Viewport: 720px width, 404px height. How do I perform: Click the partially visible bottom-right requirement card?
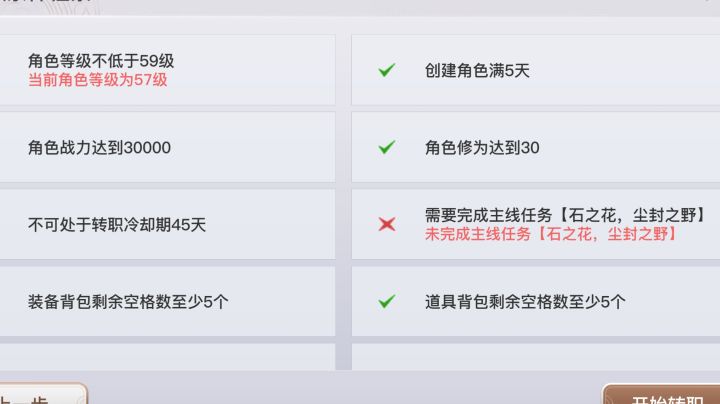pyautogui.click(x=535, y=357)
